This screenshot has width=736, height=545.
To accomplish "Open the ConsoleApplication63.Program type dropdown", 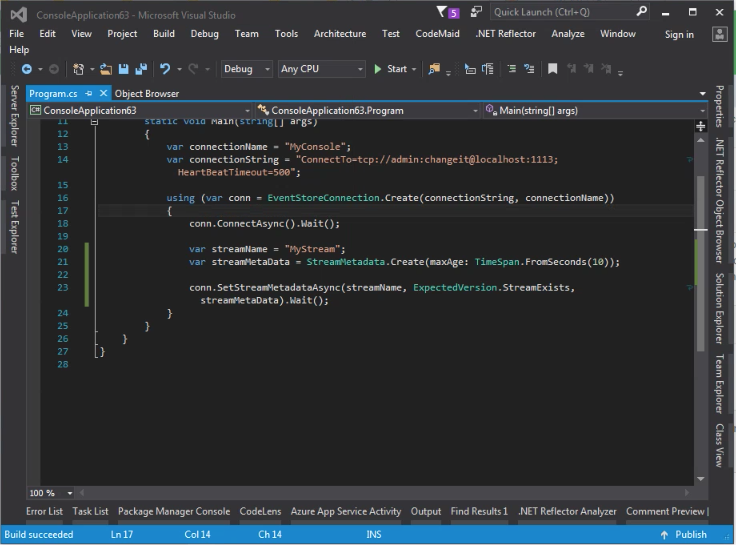I will [x=368, y=111].
